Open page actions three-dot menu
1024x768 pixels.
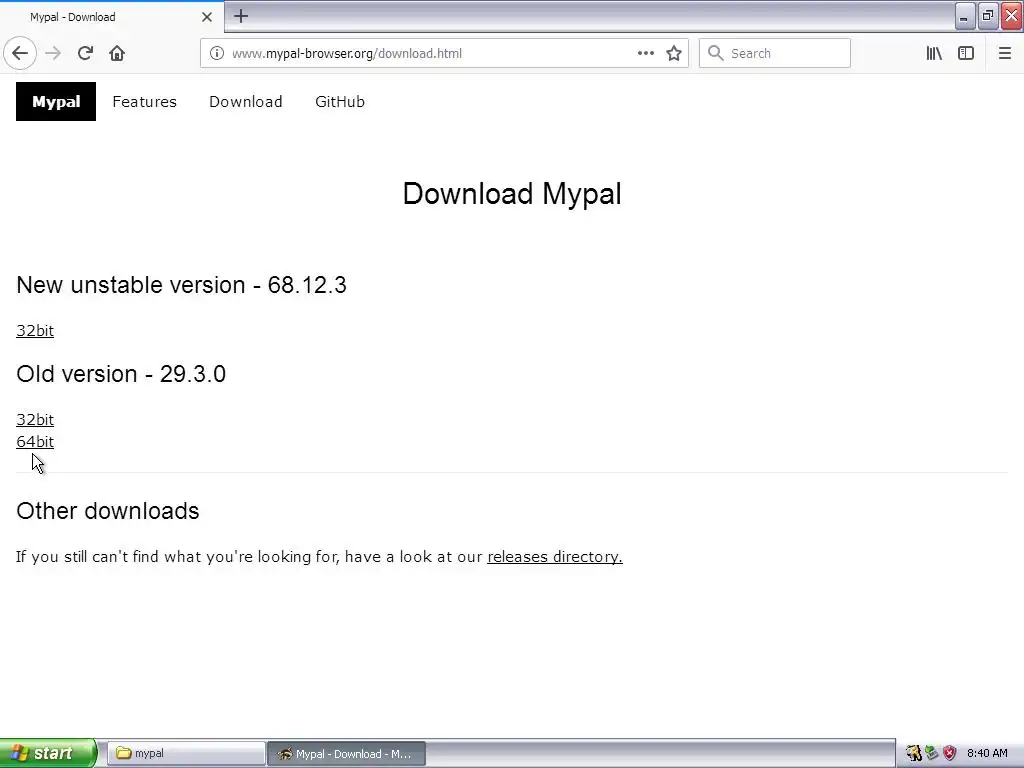[x=645, y=53]
